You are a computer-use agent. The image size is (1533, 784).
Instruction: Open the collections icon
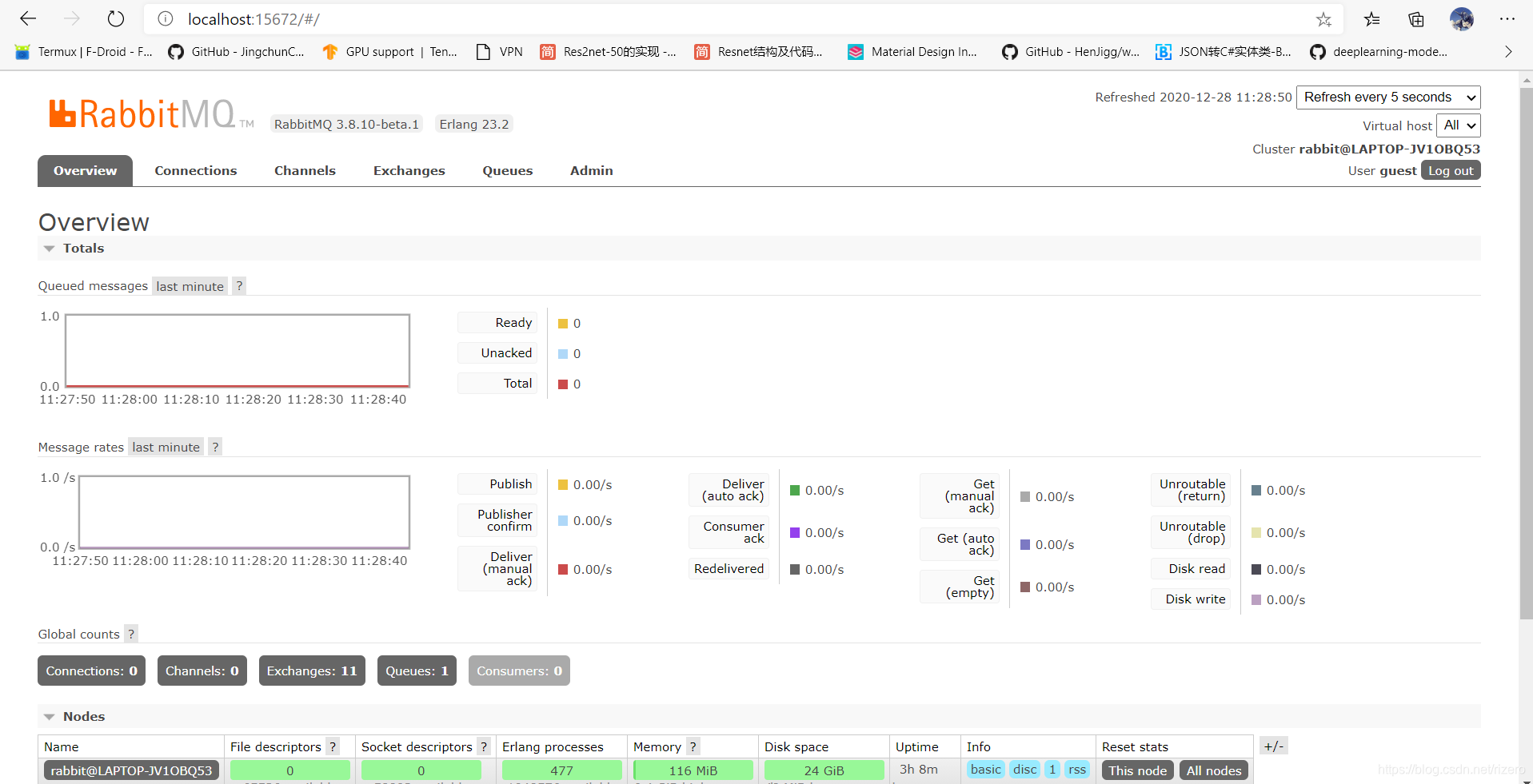[1416, 19]
